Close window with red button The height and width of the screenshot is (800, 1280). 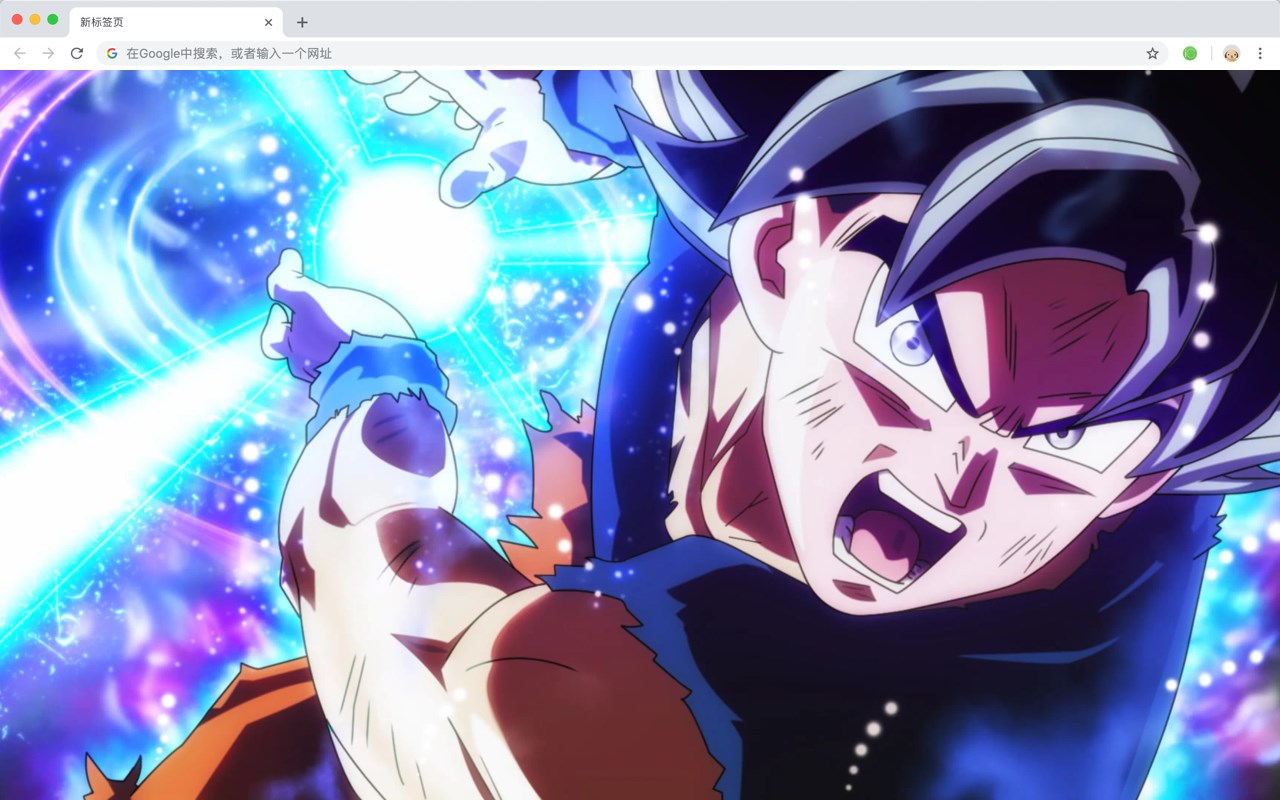tap(17, 20)
